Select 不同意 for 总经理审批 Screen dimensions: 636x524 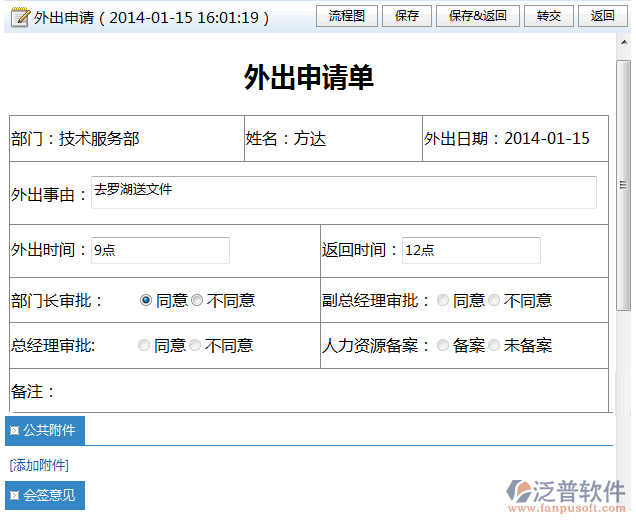tap(195, 345)
